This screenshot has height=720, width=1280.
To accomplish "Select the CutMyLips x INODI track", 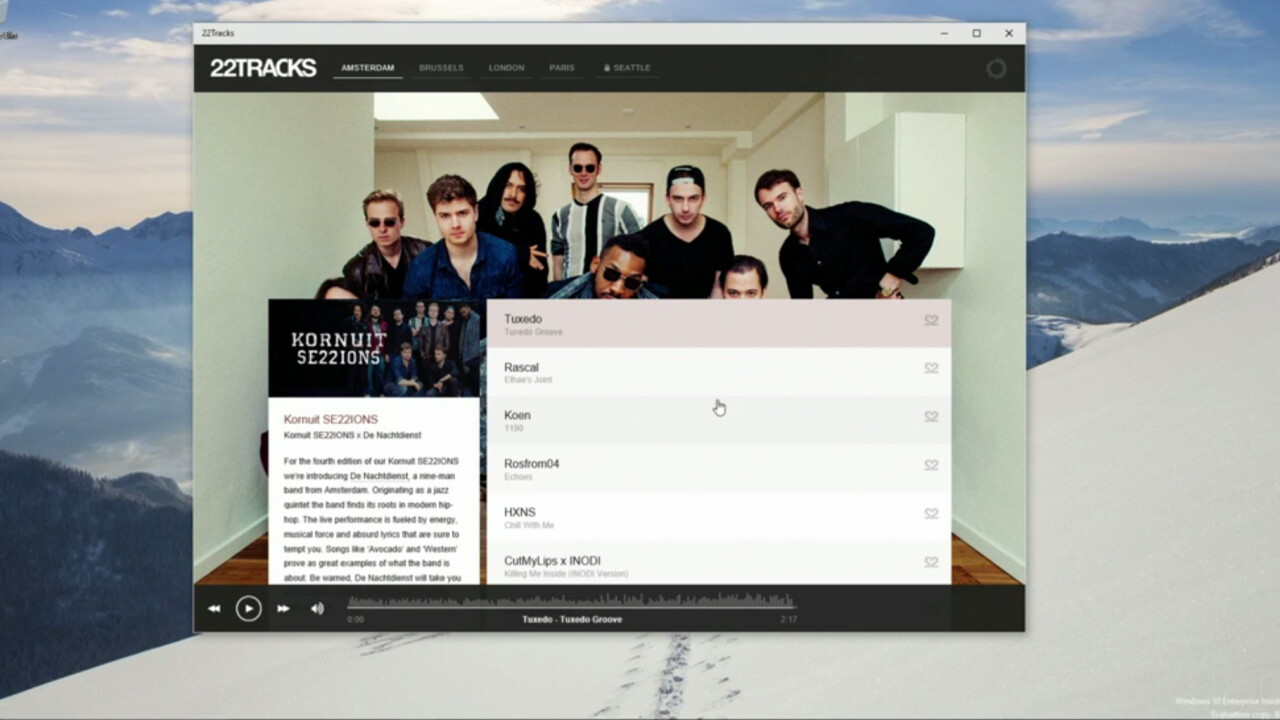I will coord(700,565).
